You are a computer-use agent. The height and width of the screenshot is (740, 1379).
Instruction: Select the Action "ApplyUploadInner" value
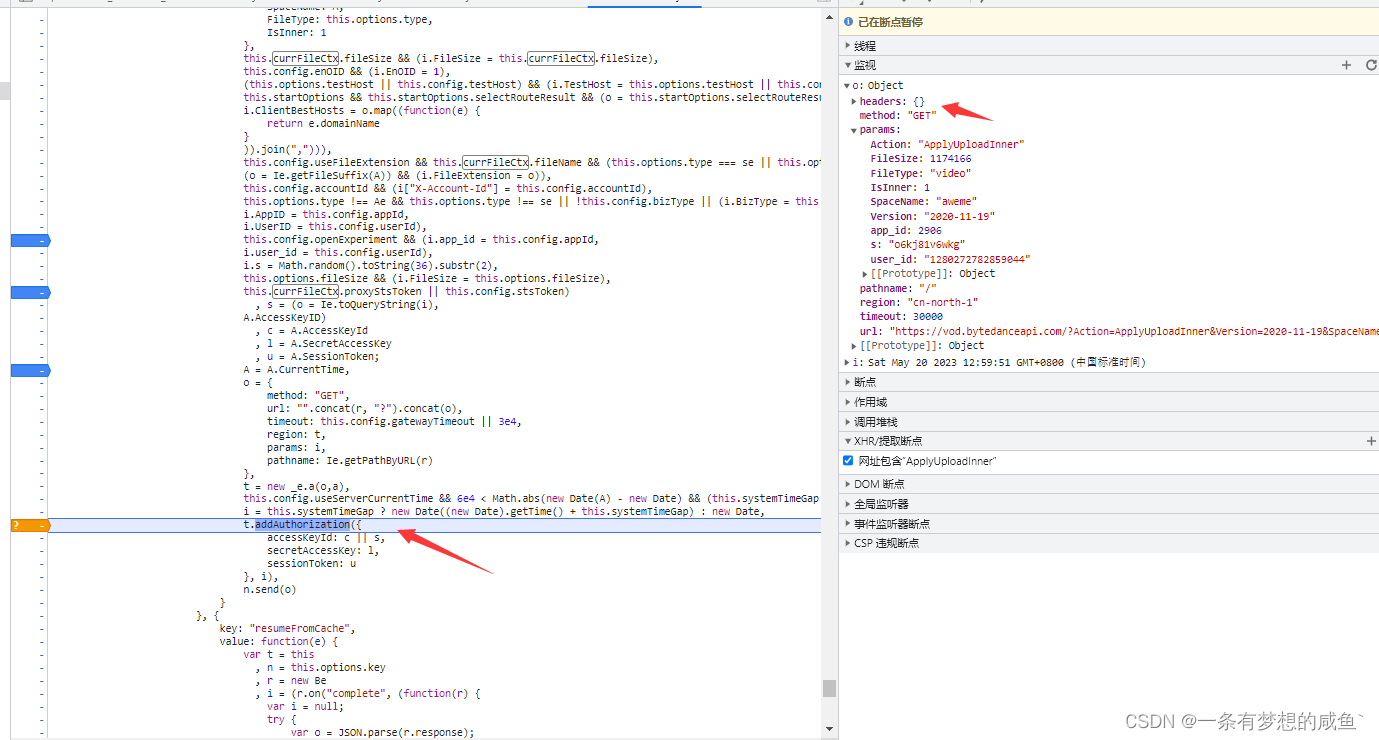pyautogui.click(x=971, y=144)
